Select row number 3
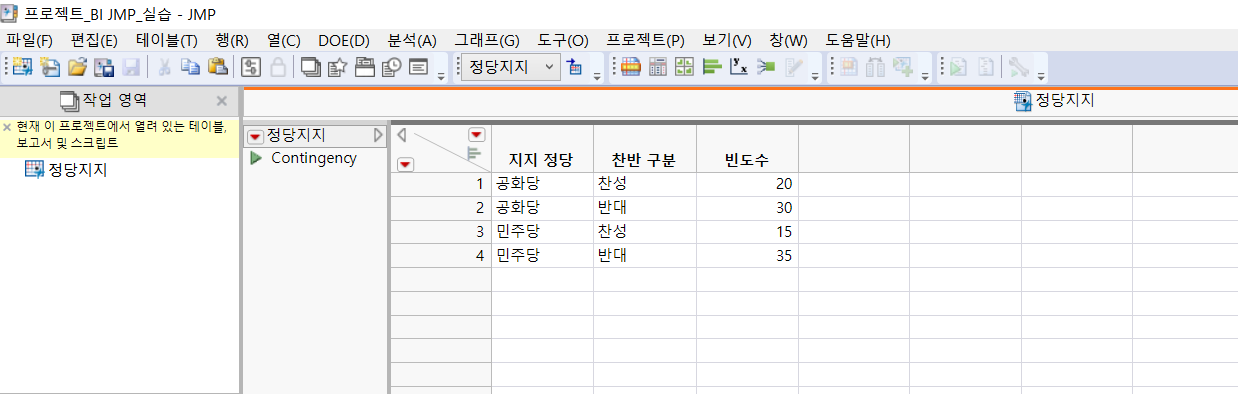Image resolution: width=1238 pixels, height=394 pixels. click(440, 232)
